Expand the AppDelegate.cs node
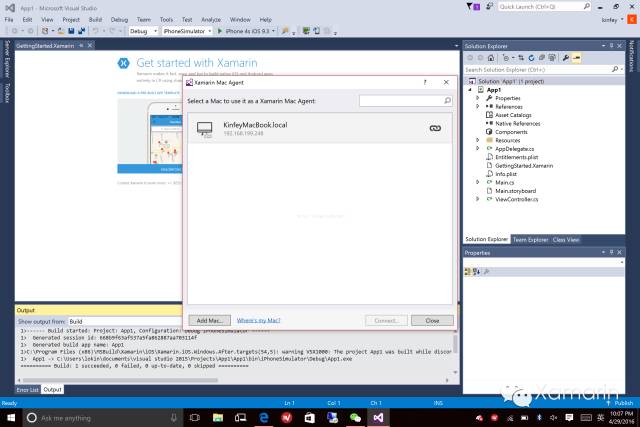 click(x=478, y=149)
